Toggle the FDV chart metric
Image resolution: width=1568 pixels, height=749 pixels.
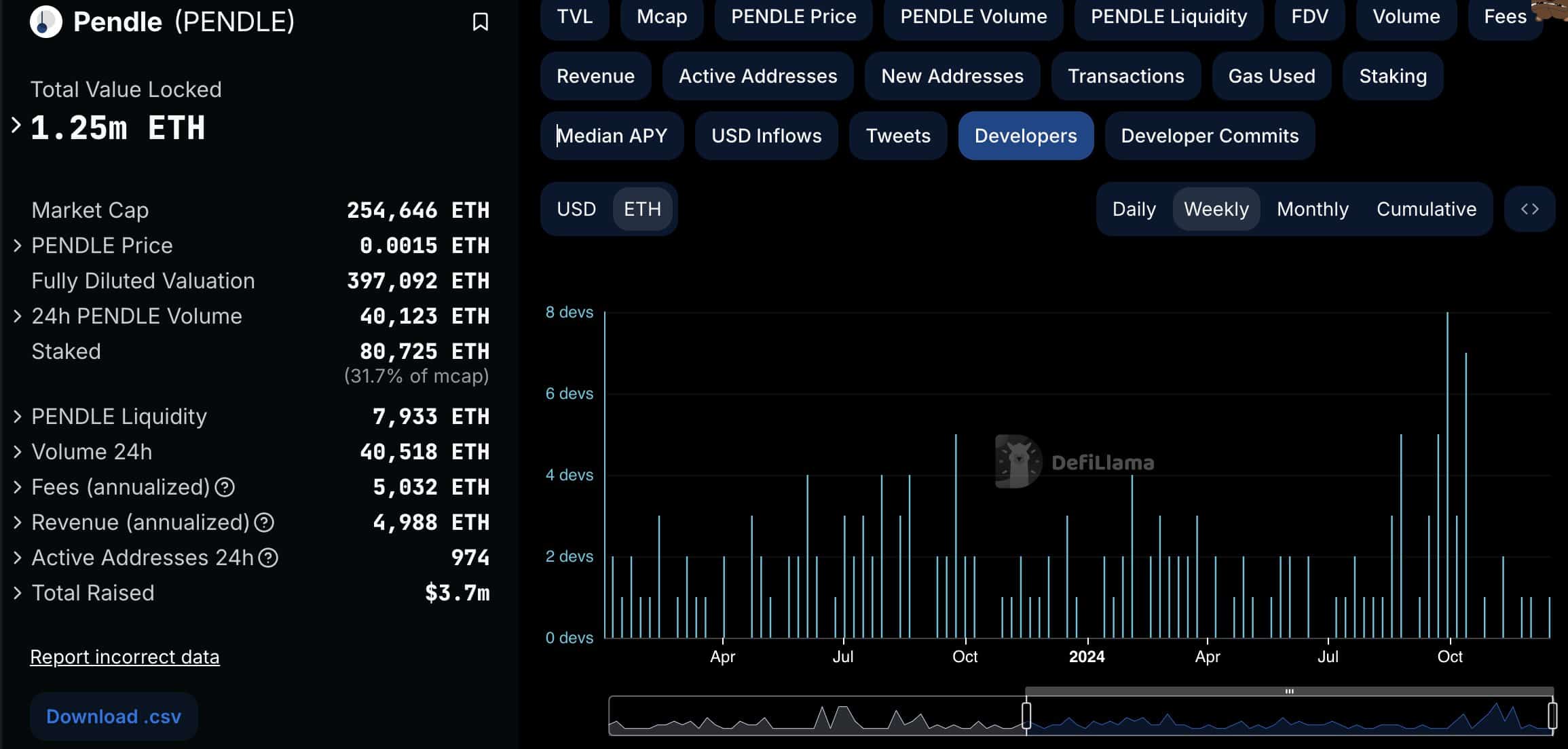[x=1309, y=17]
